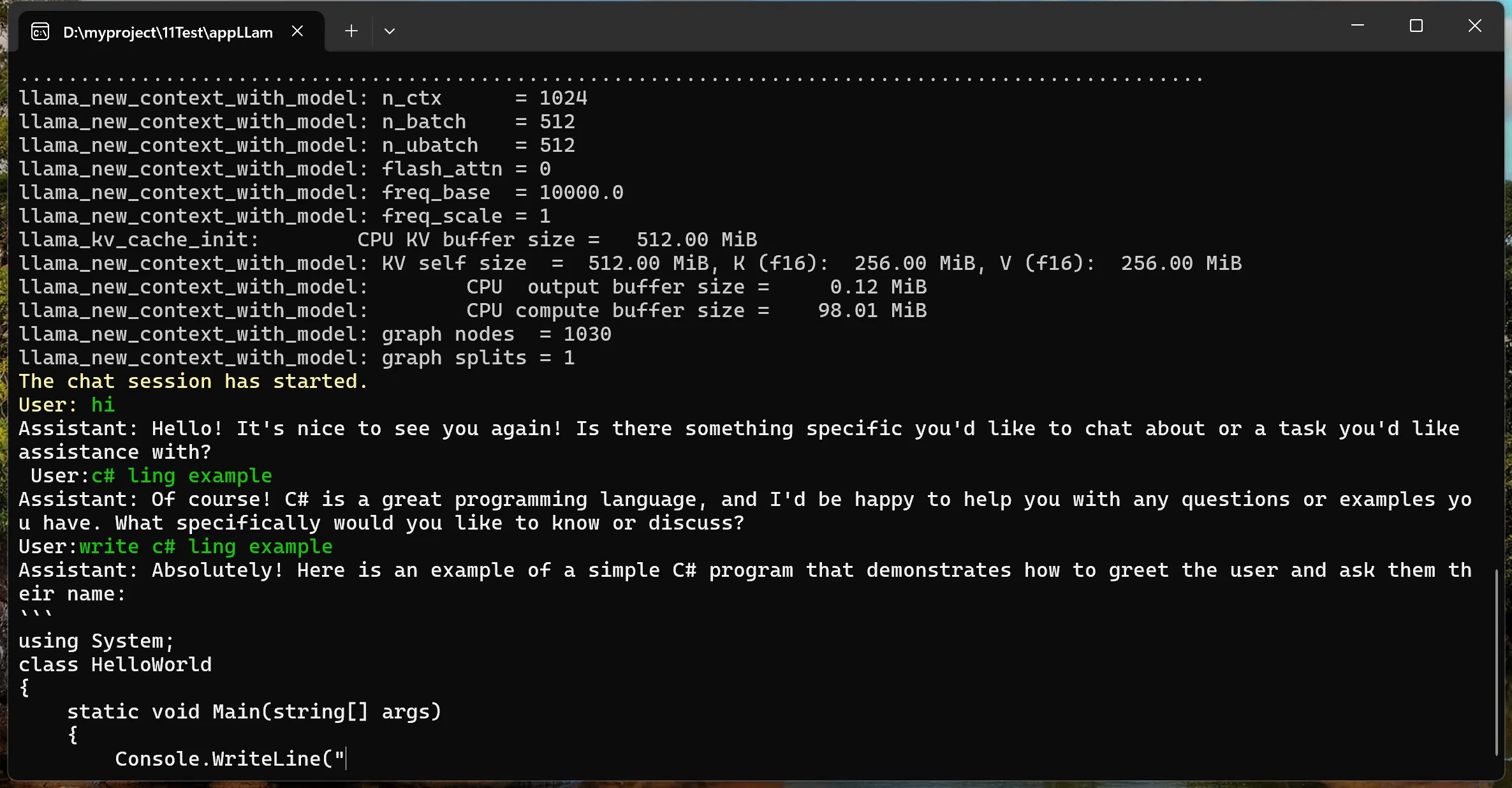Click the terminal vertical scrollbar thumb
Screen dimensions: 1512x788
click(1495, 662)
